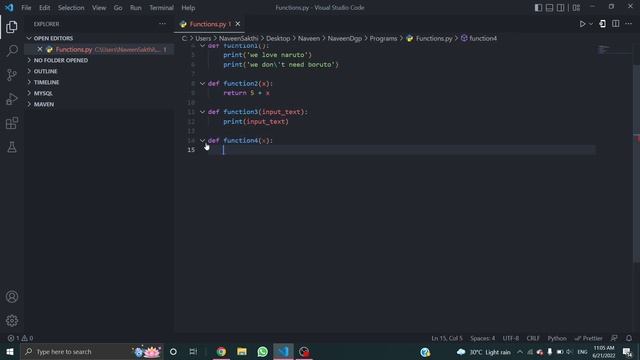Open the File menu

(x=26, y=8)
